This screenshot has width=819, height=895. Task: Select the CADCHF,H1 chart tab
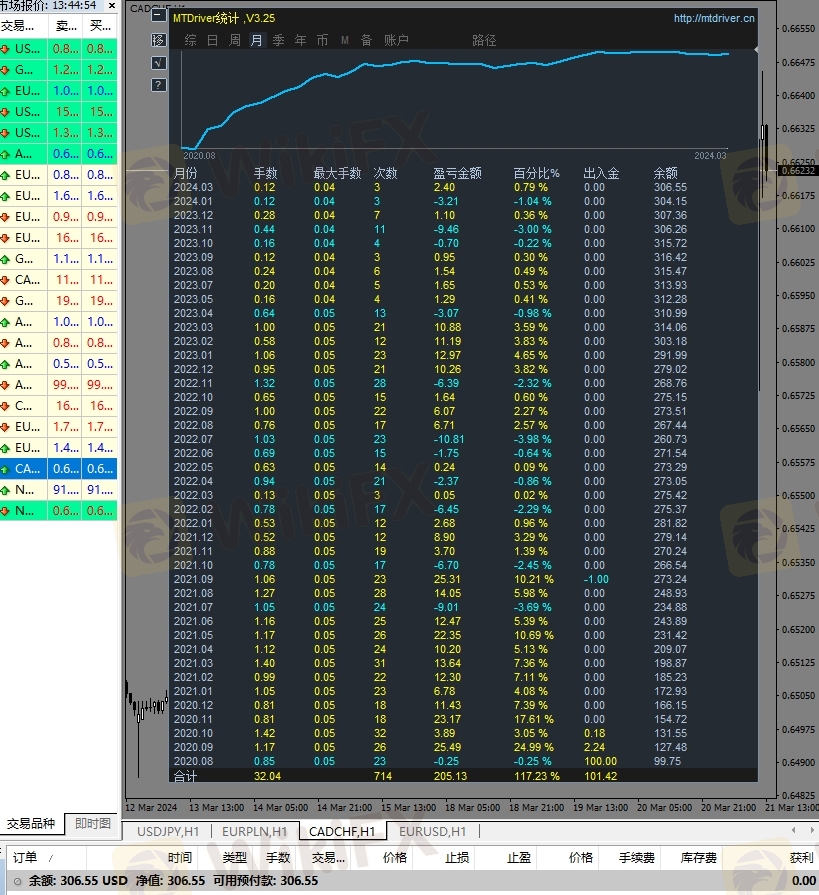(342, 832)
